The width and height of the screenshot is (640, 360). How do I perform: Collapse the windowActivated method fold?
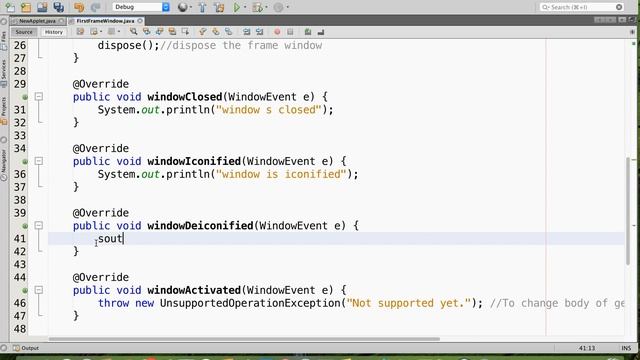[39, 290]
